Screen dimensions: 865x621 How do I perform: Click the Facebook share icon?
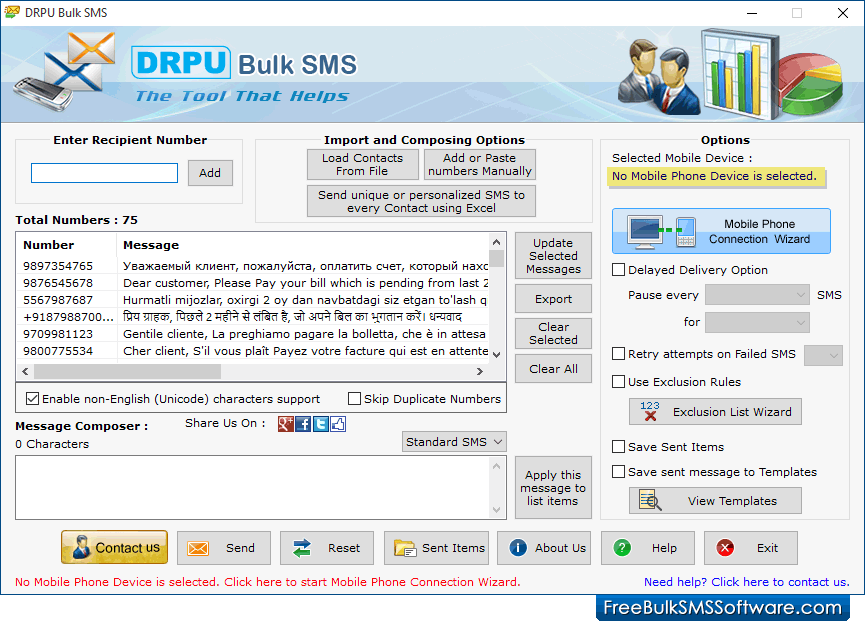tap(303, 424)
